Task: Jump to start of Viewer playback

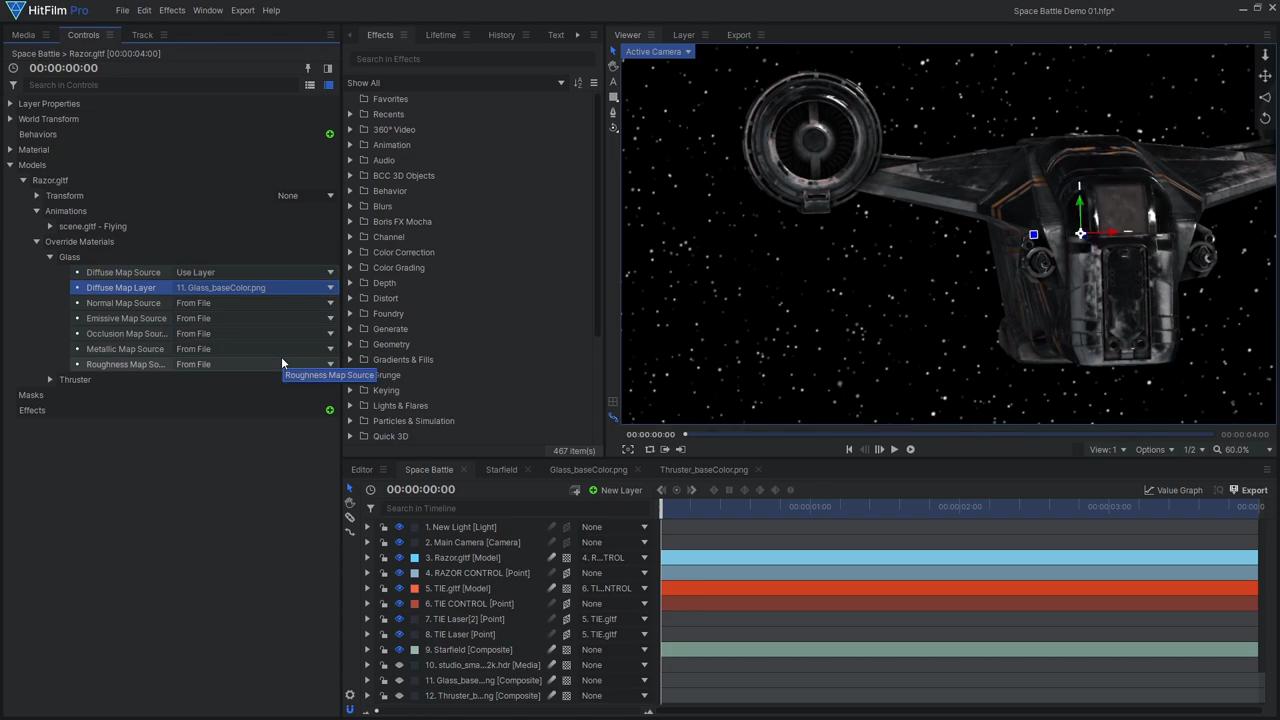Action: click(x=849, y=449)
